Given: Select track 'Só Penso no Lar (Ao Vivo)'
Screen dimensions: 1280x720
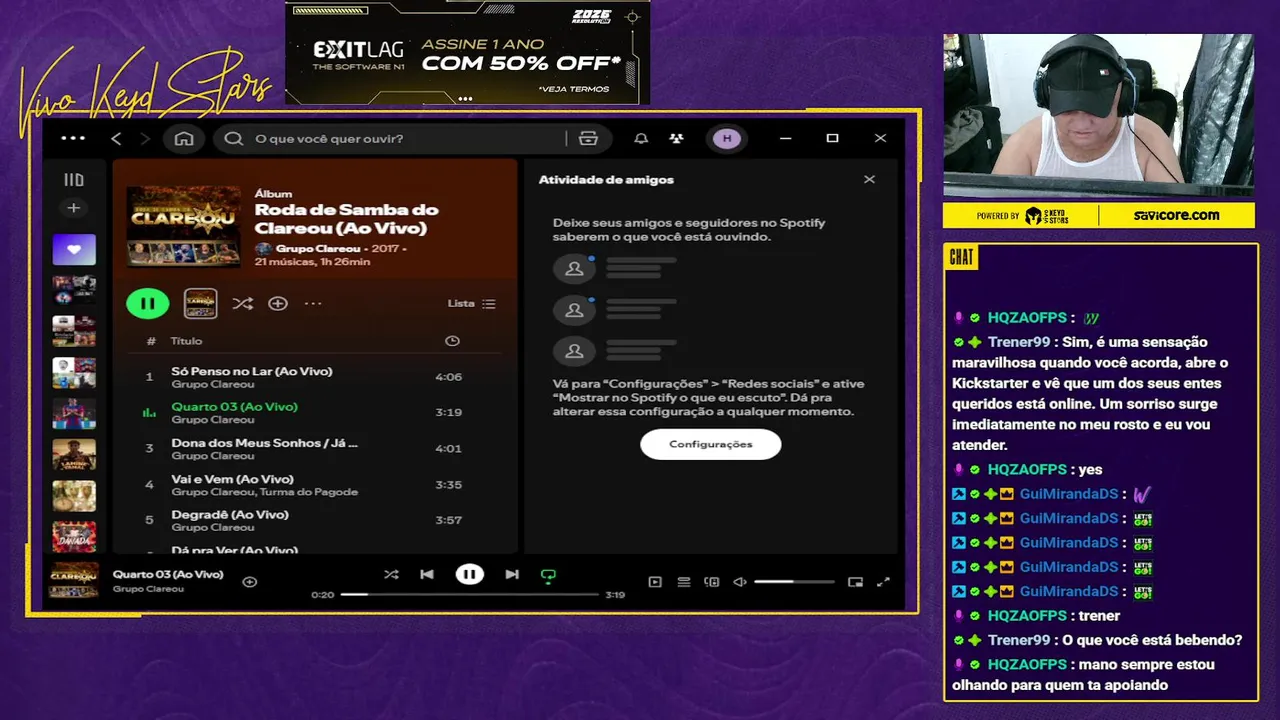Looking at the screenshot, I should click(x=314, y=377).
